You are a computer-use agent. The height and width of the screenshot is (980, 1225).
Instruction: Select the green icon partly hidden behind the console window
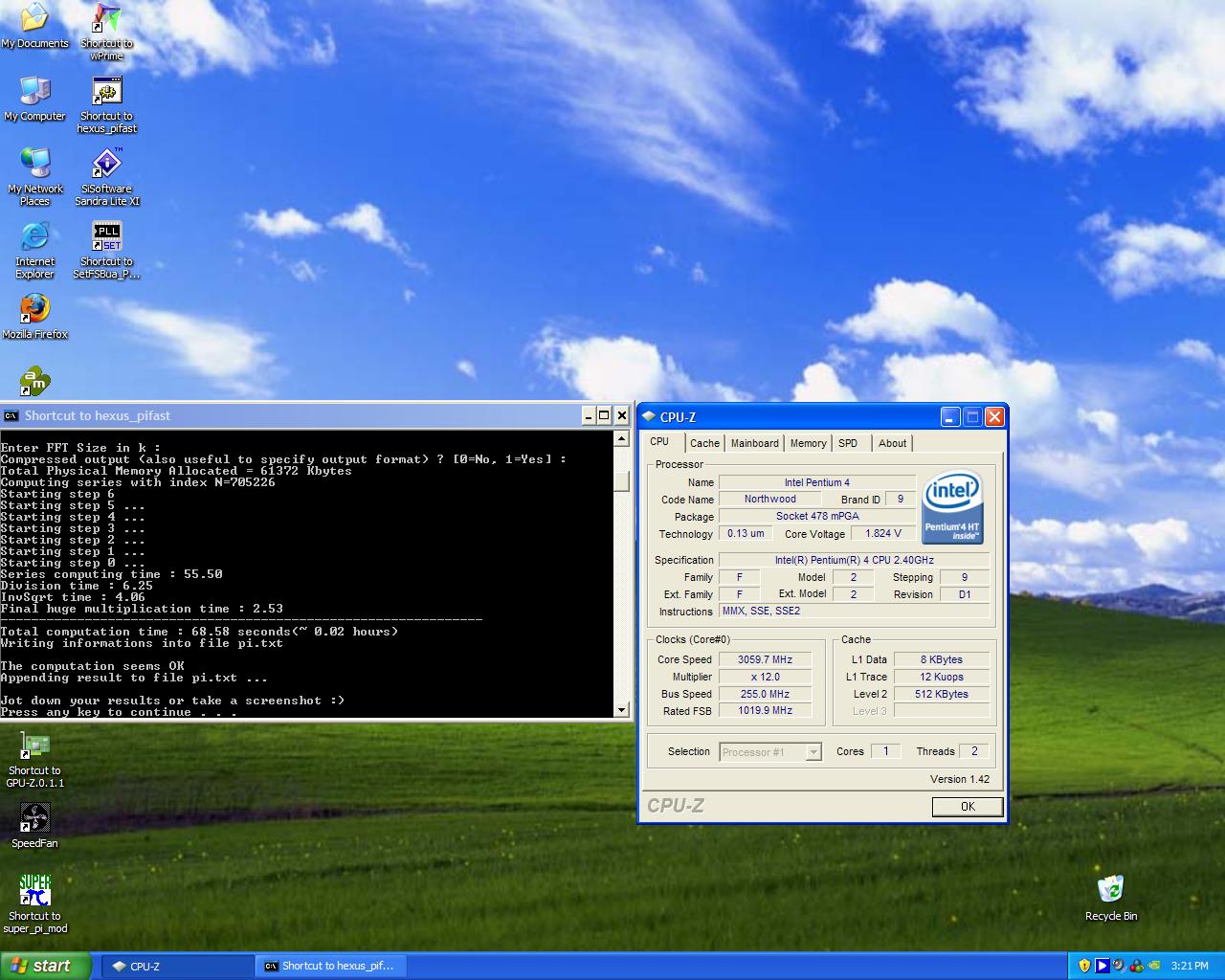click(34, 382)
